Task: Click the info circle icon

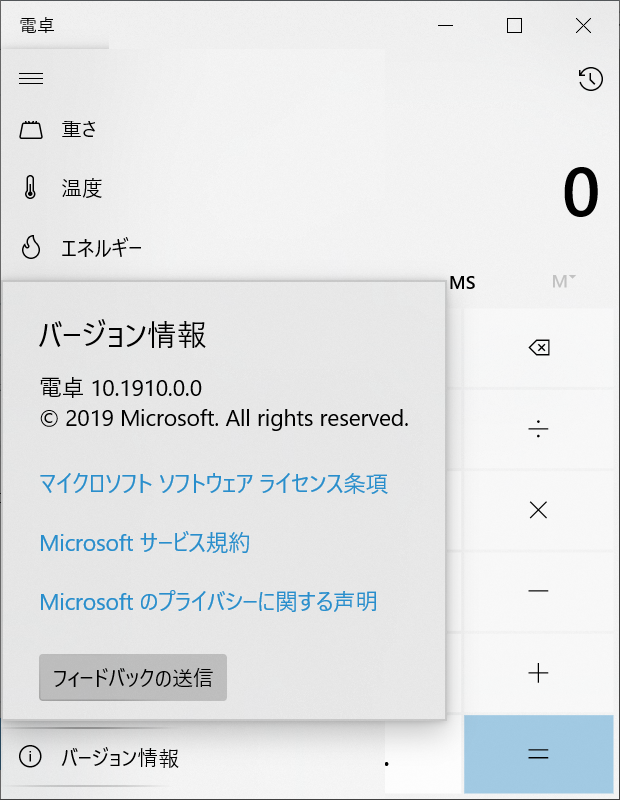Action: pyautogui.click(x=30, y=757)
